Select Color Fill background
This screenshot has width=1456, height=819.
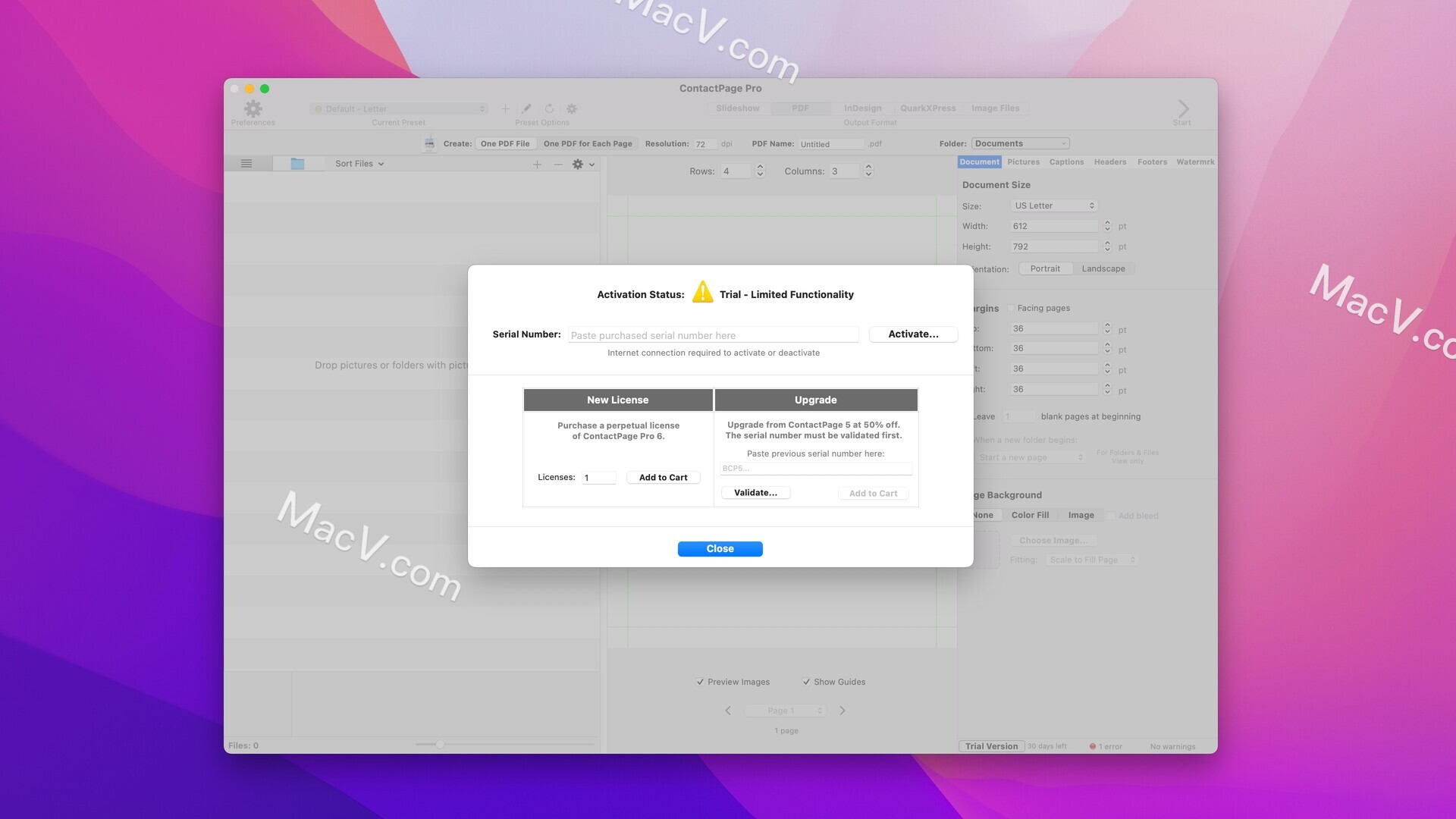[1030, 515]
